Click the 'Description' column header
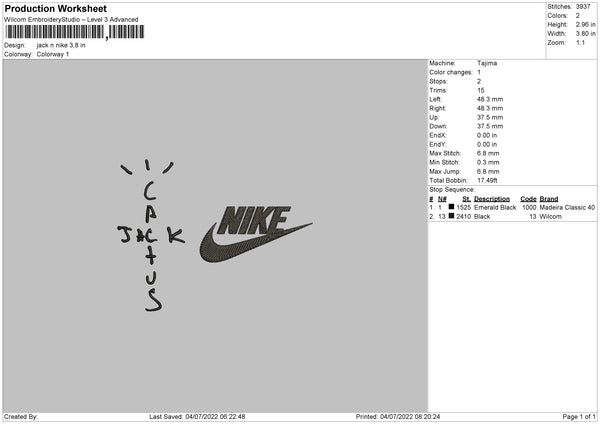Image resolution: width=600 pixels, height=424 pixels. [492, 199]
